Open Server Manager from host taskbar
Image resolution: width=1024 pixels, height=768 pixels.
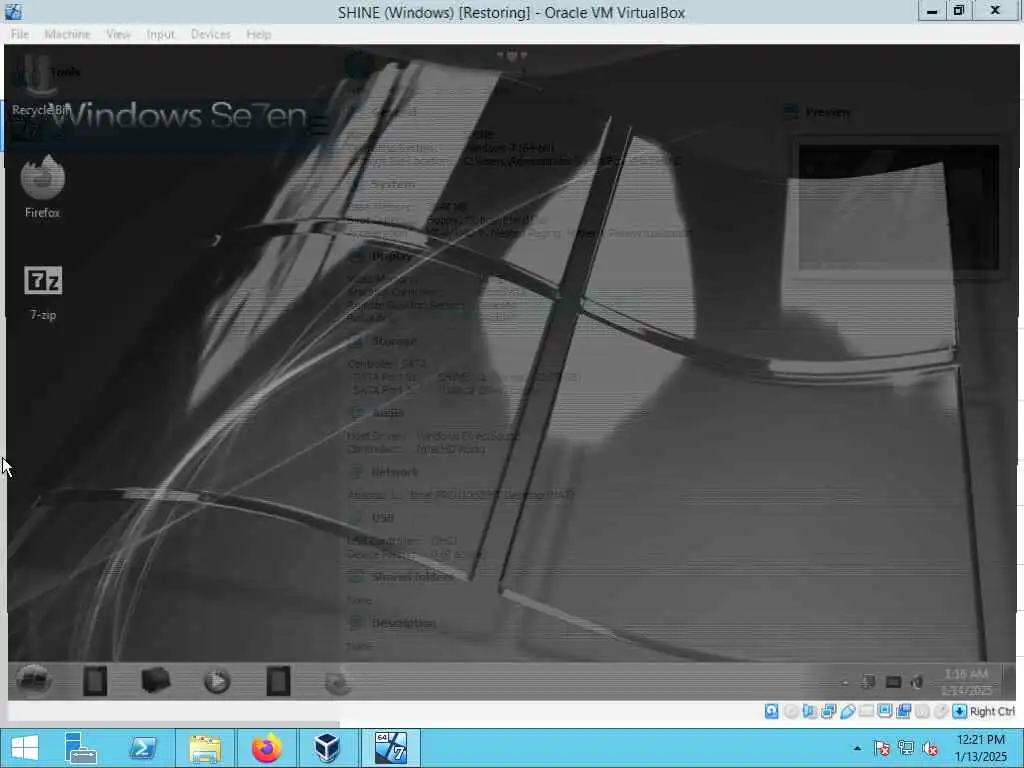point(81,748)
